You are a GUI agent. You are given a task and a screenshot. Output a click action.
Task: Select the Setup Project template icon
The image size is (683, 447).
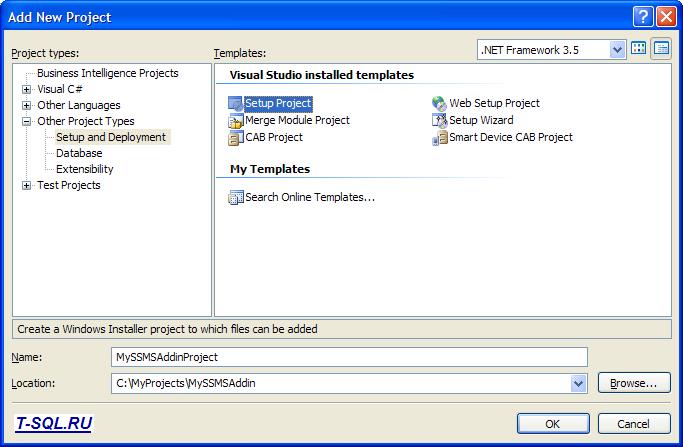coord(235,104)
